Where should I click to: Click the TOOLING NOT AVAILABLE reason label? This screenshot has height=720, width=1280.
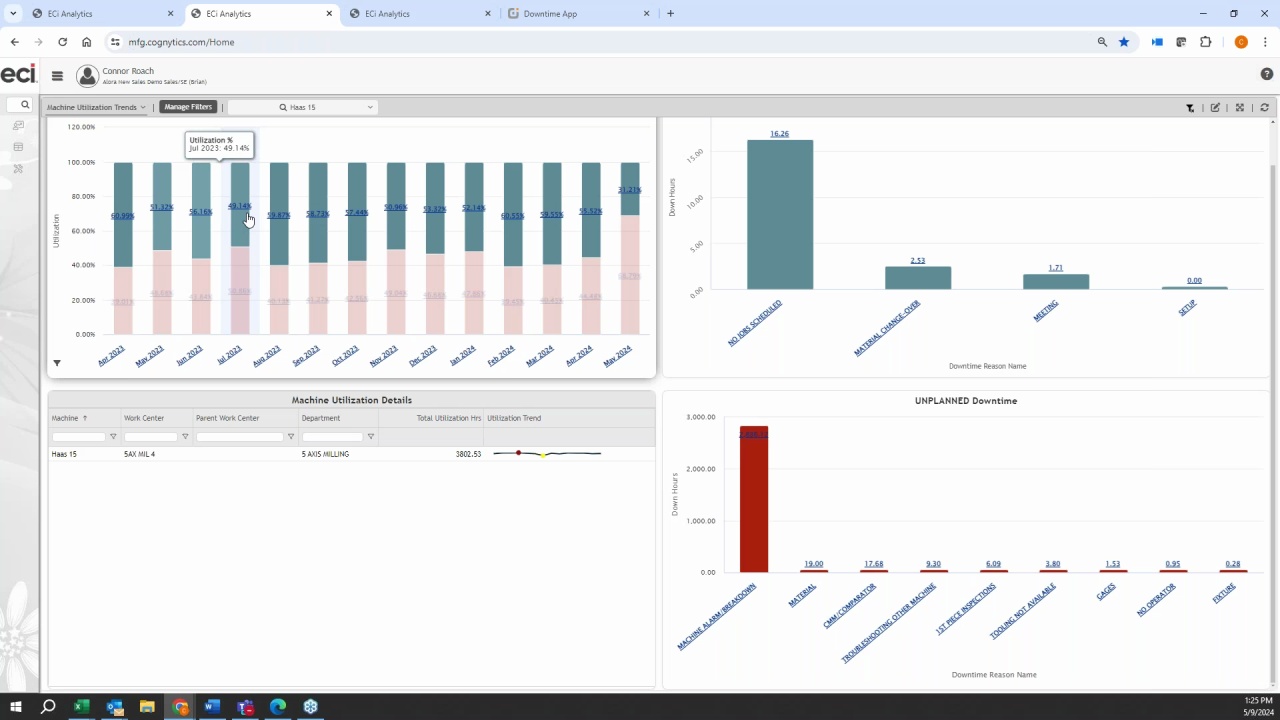1023,612
